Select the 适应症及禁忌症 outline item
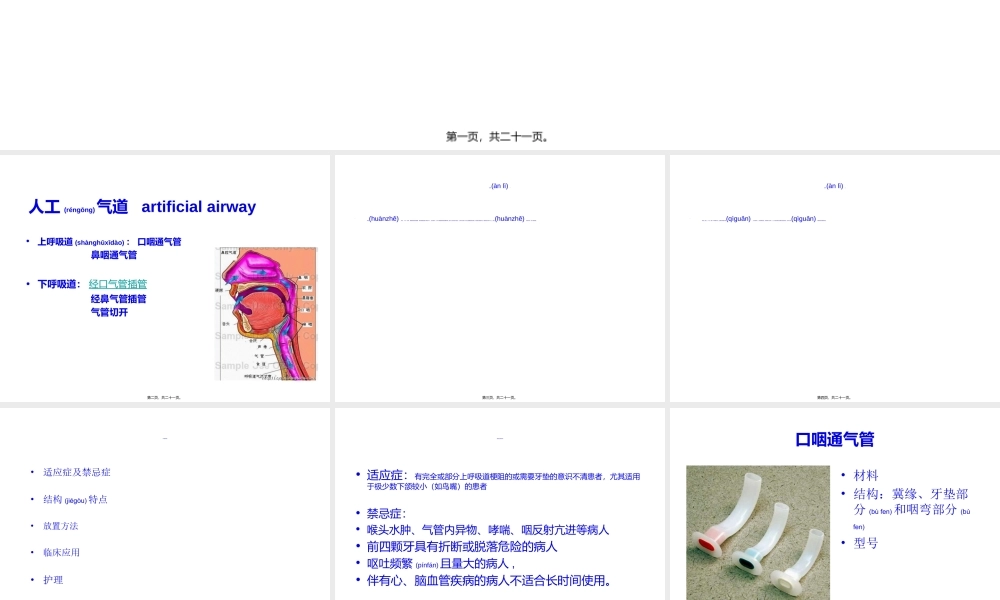This screenshot has height=600, width=1000. pyautogui.click(x=76, y=471)
